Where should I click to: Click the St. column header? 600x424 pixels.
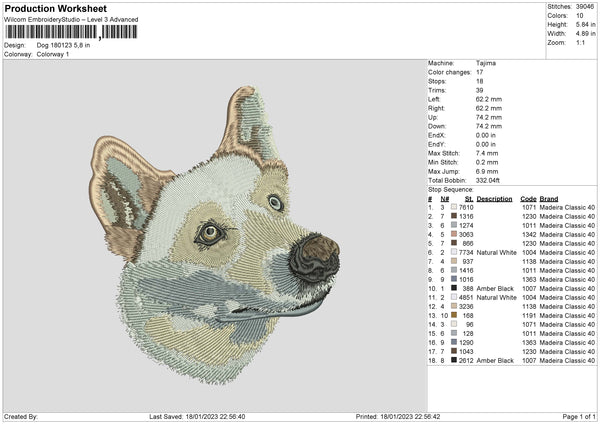click(x=468, y=198)
